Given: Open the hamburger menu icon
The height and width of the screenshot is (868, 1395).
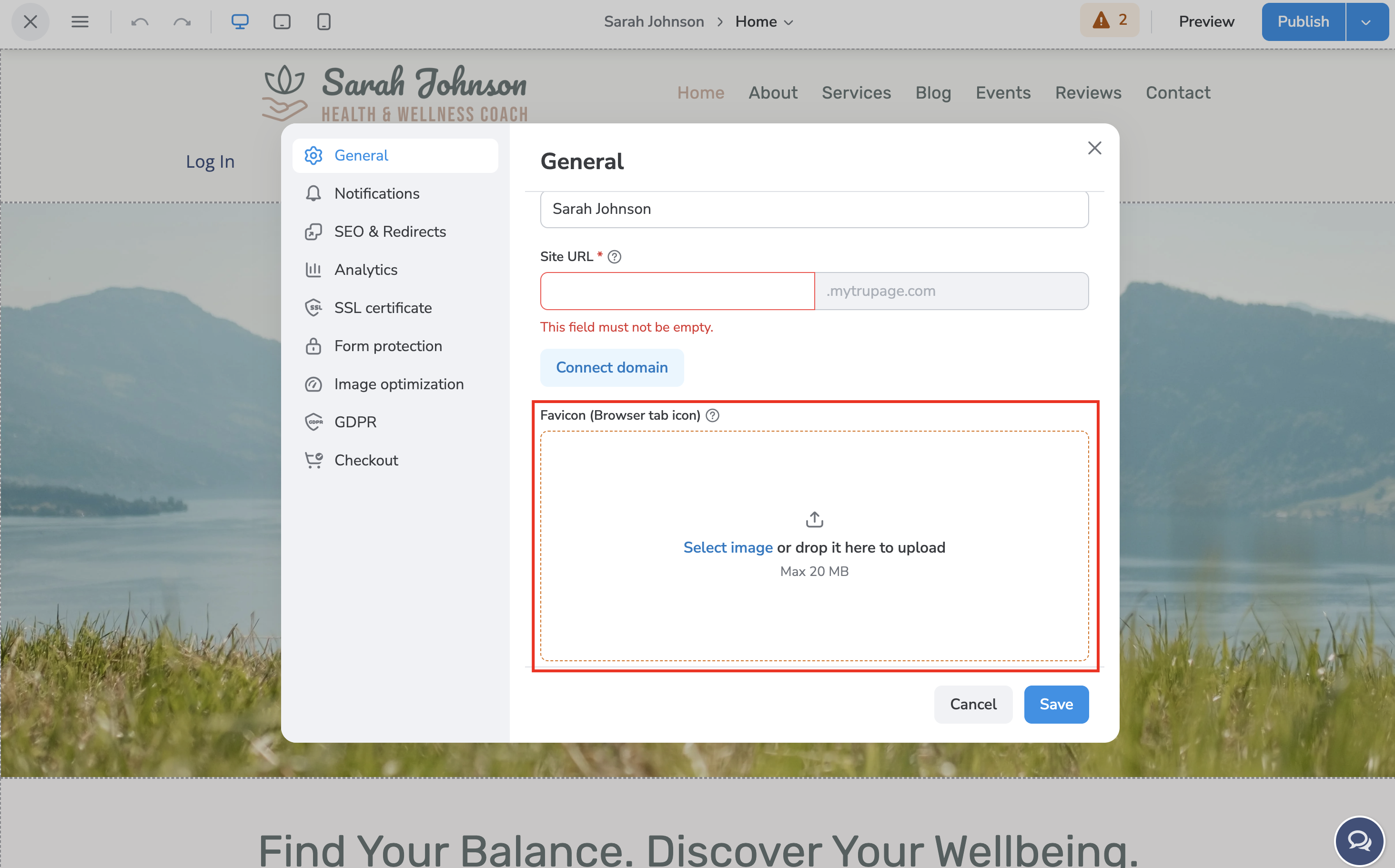Looking at the screenshot, I should tap(80, 22).
